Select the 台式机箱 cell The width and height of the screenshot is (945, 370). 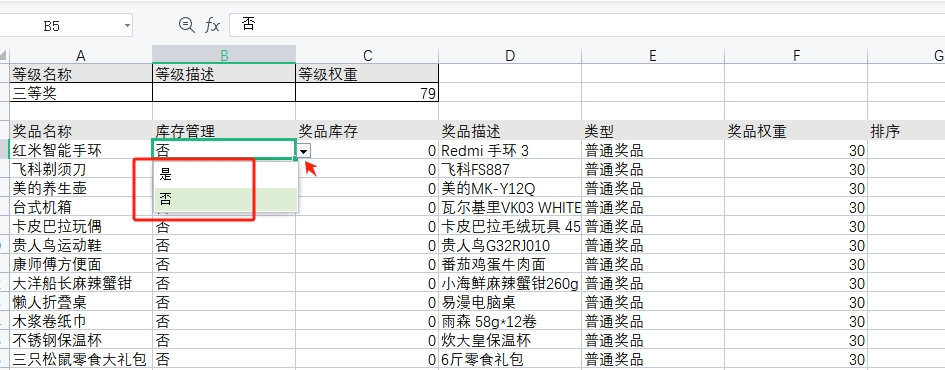coord(81,207)
